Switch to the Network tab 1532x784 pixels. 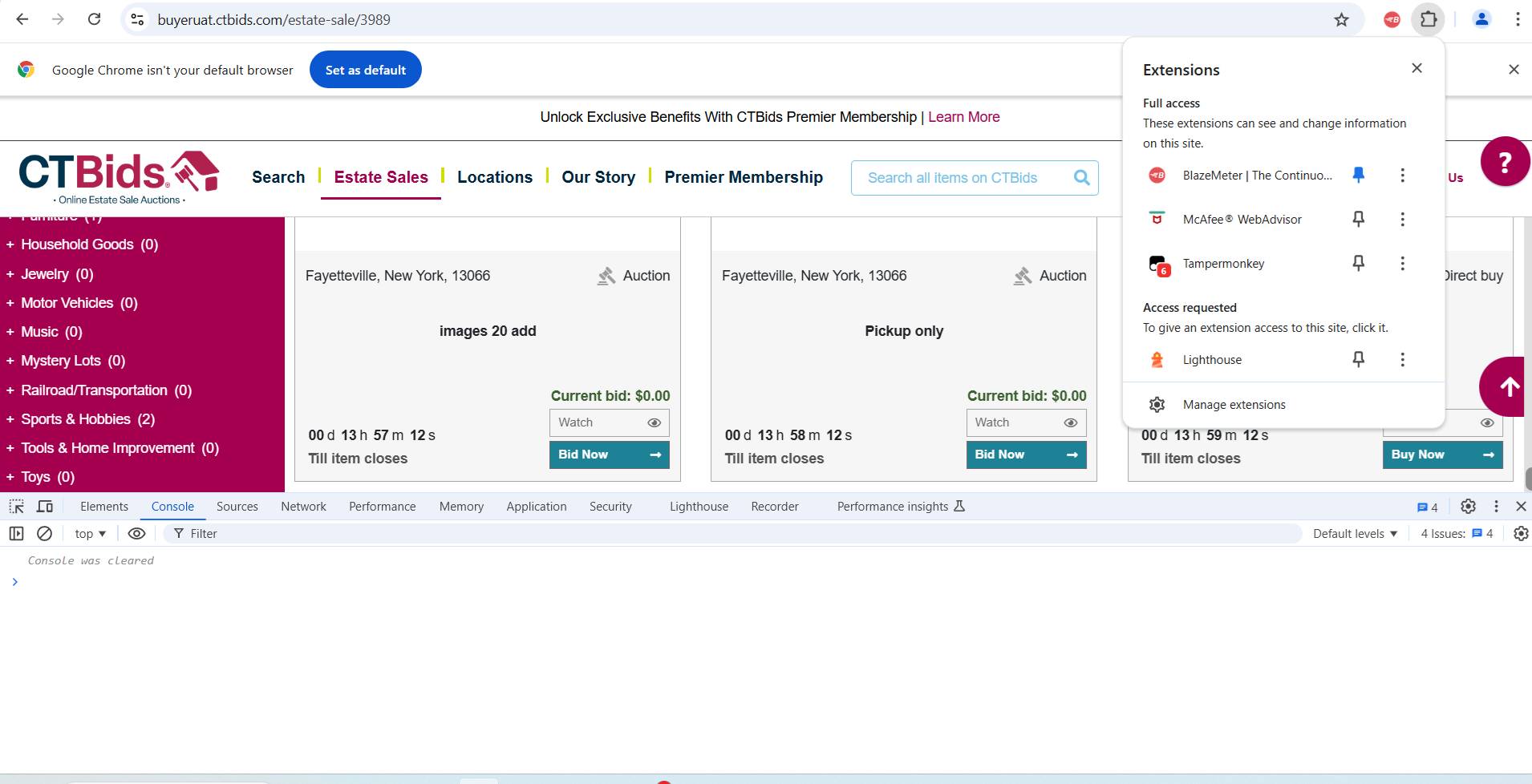click(303, 507)
